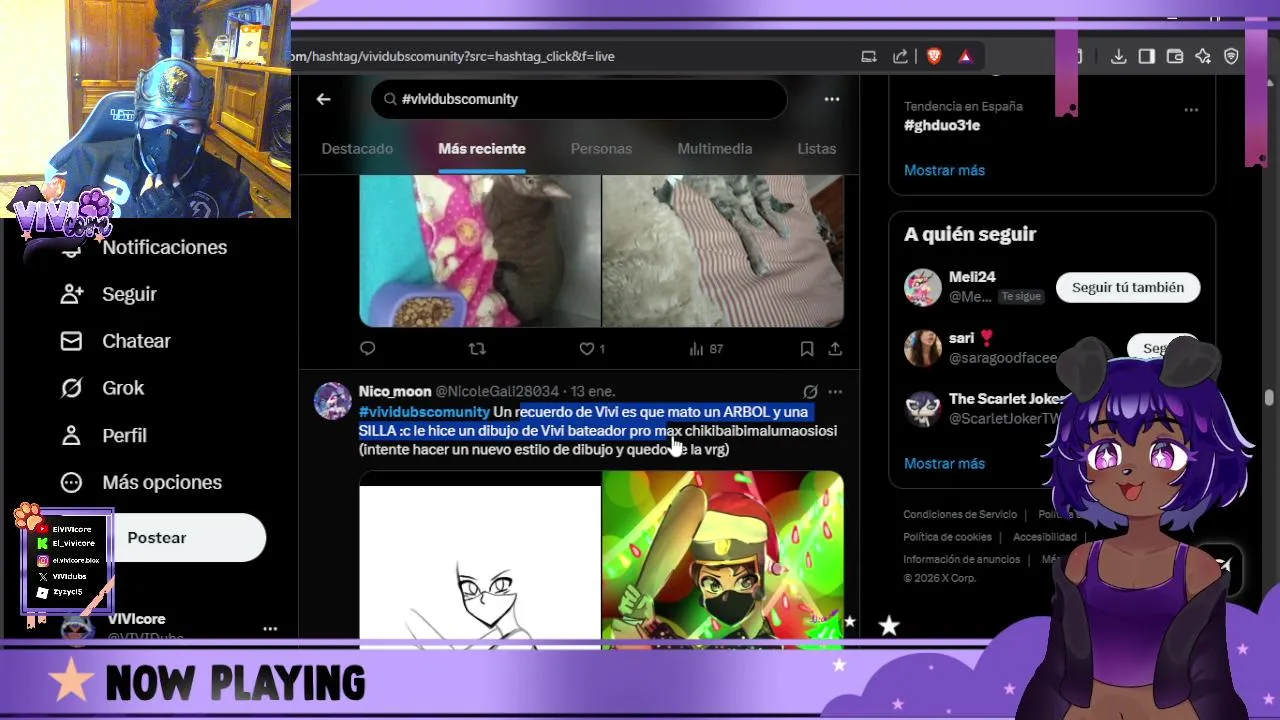The height and width of the screenshot is (720, 1280).
Task: Switch to the Destacado tab
Action: (x=357, y=148)
